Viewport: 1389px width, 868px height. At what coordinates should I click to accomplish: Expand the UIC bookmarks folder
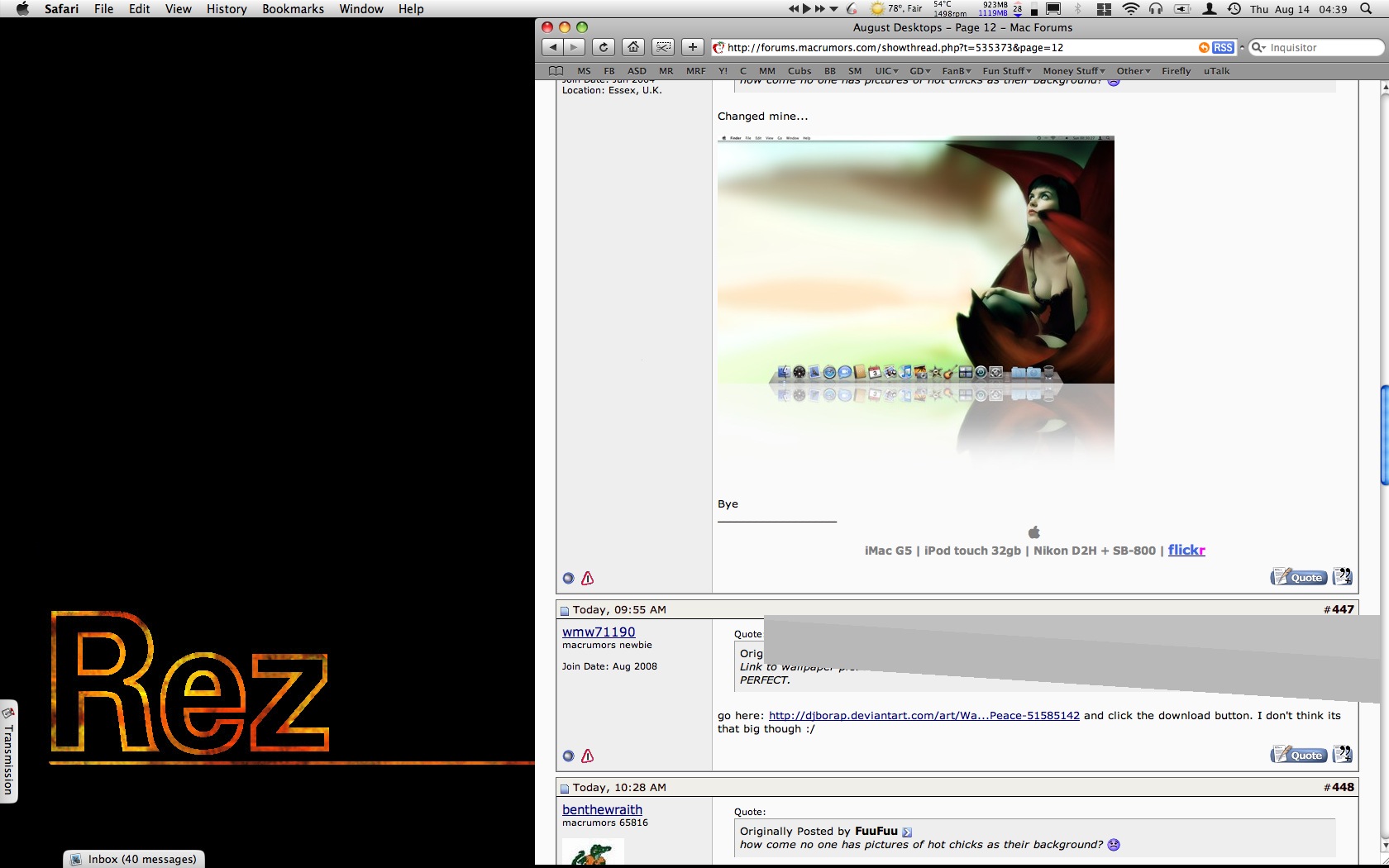pyautogui.click(x=886, y=71)
